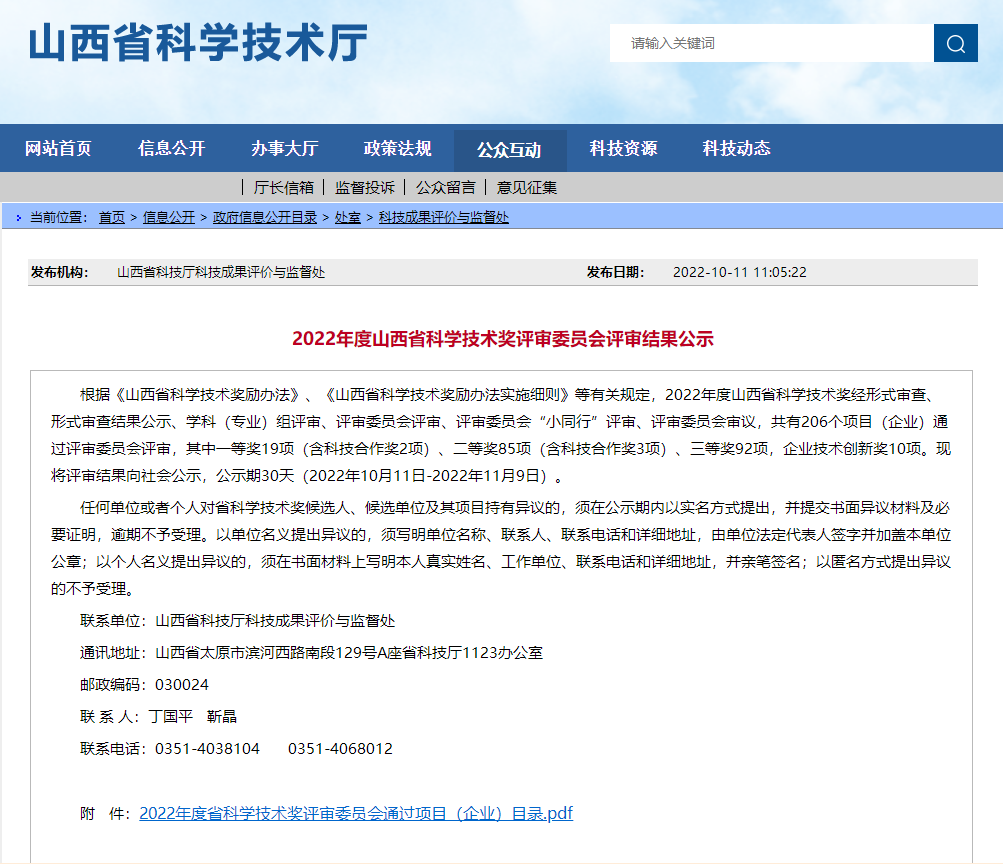1003x864 pixels.
Task: Open 科技资源 from the main menu
Action: point(623,149)
